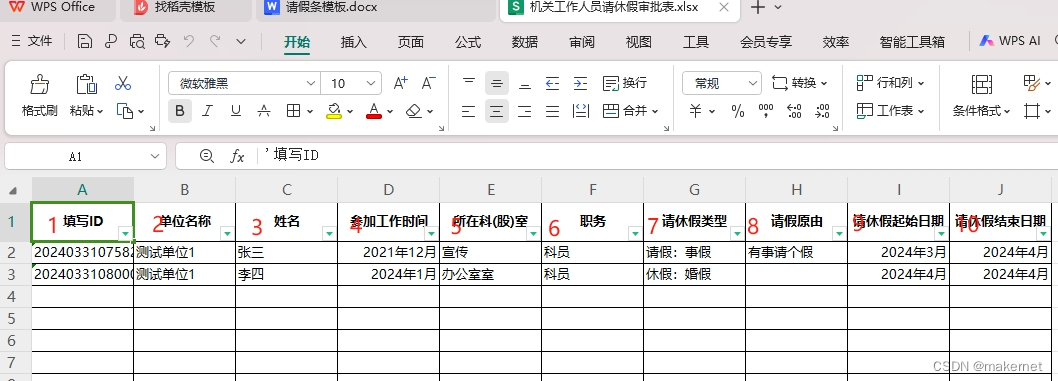Open the font size 10 dropdown

(371, 83)
